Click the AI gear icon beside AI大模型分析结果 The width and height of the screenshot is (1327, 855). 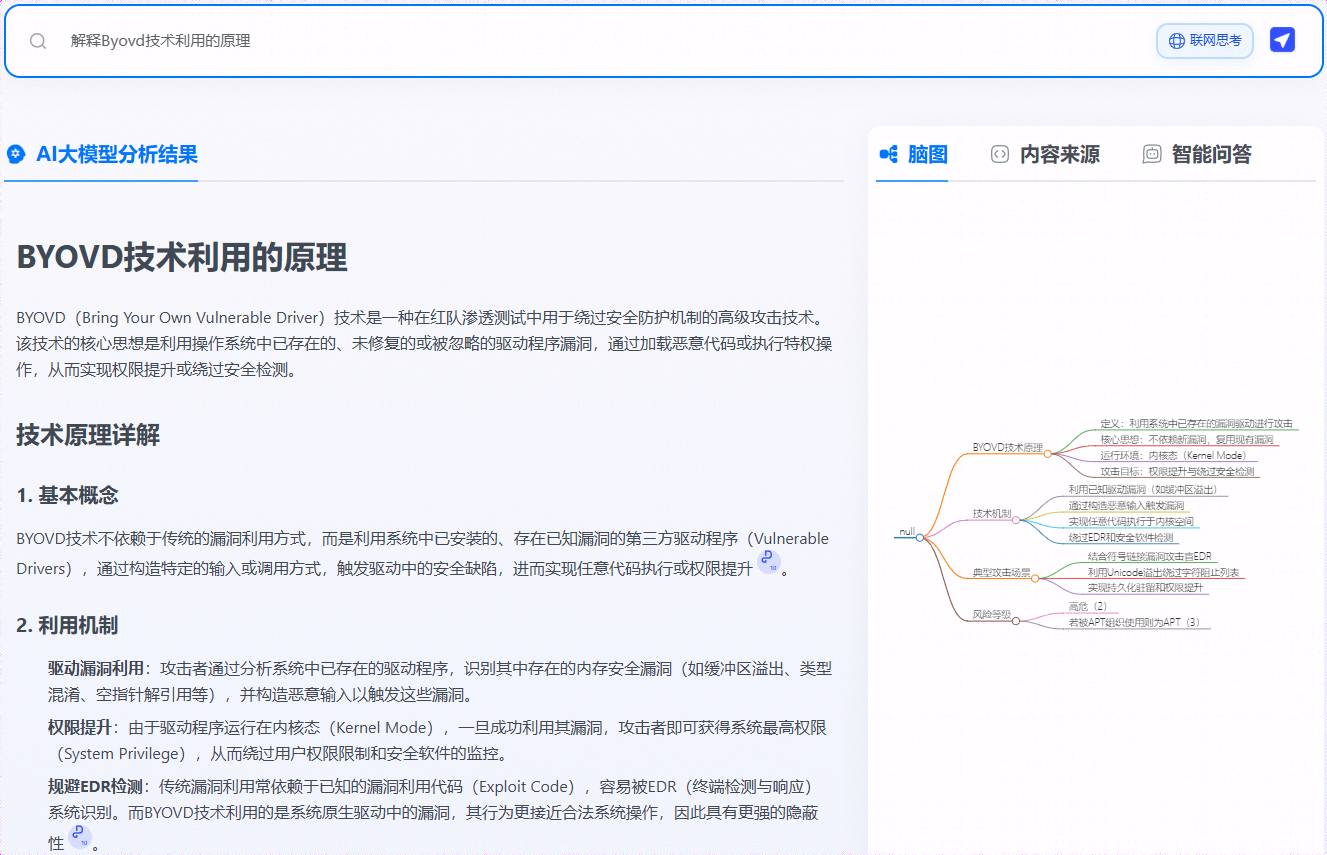point(15,154)
